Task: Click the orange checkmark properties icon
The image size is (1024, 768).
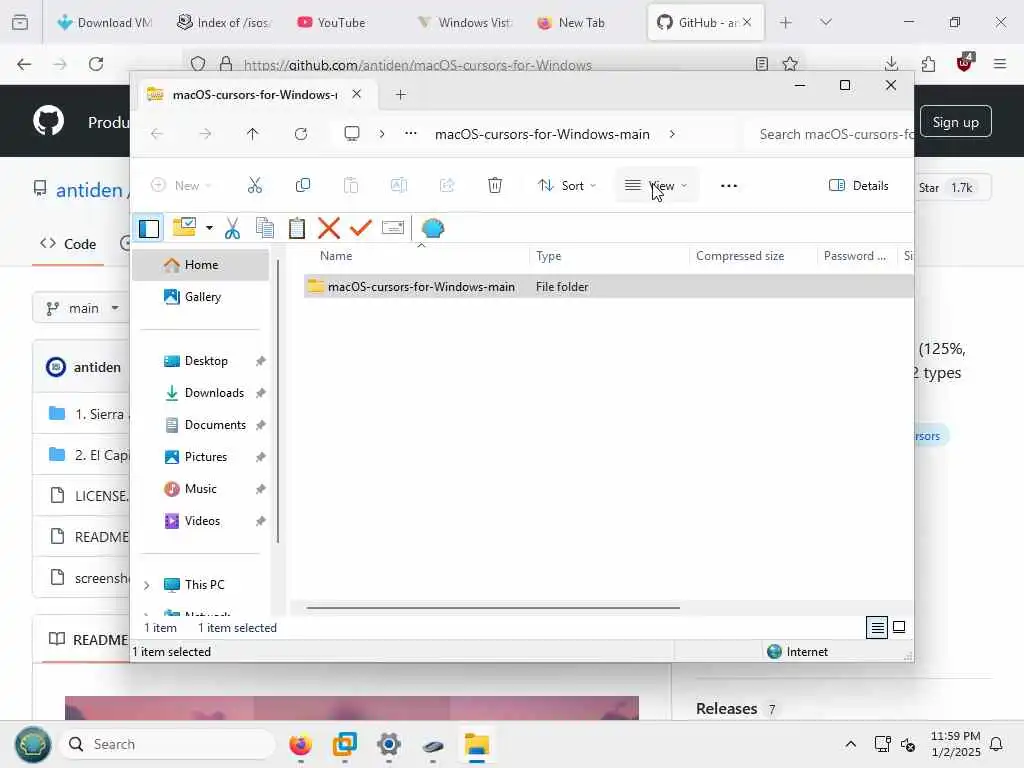Action: pyautogui.click(x=360, y=228)
